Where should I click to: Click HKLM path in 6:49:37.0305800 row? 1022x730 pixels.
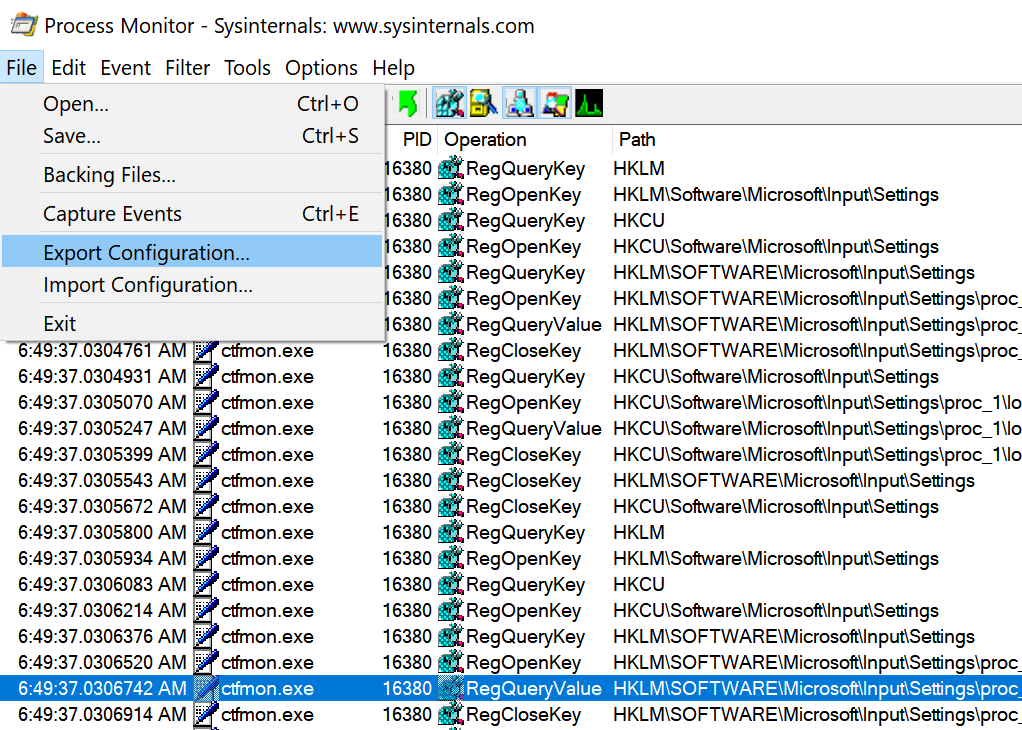639,533
